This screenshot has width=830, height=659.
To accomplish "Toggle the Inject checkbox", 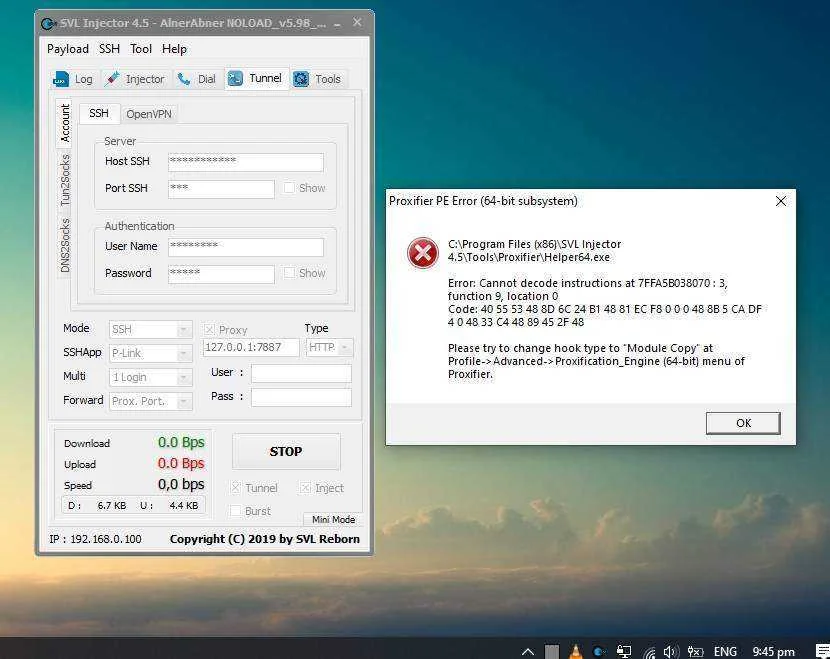I will (x=305, y=488).
